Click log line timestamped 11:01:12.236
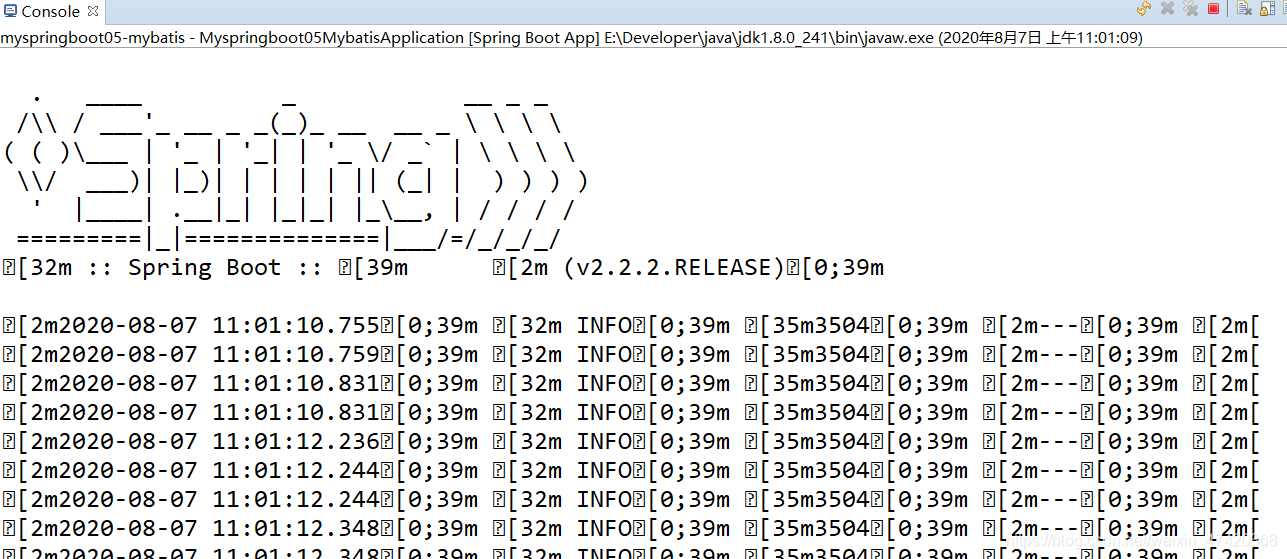This screenshot has height=559, width=1287. [631, 442]
